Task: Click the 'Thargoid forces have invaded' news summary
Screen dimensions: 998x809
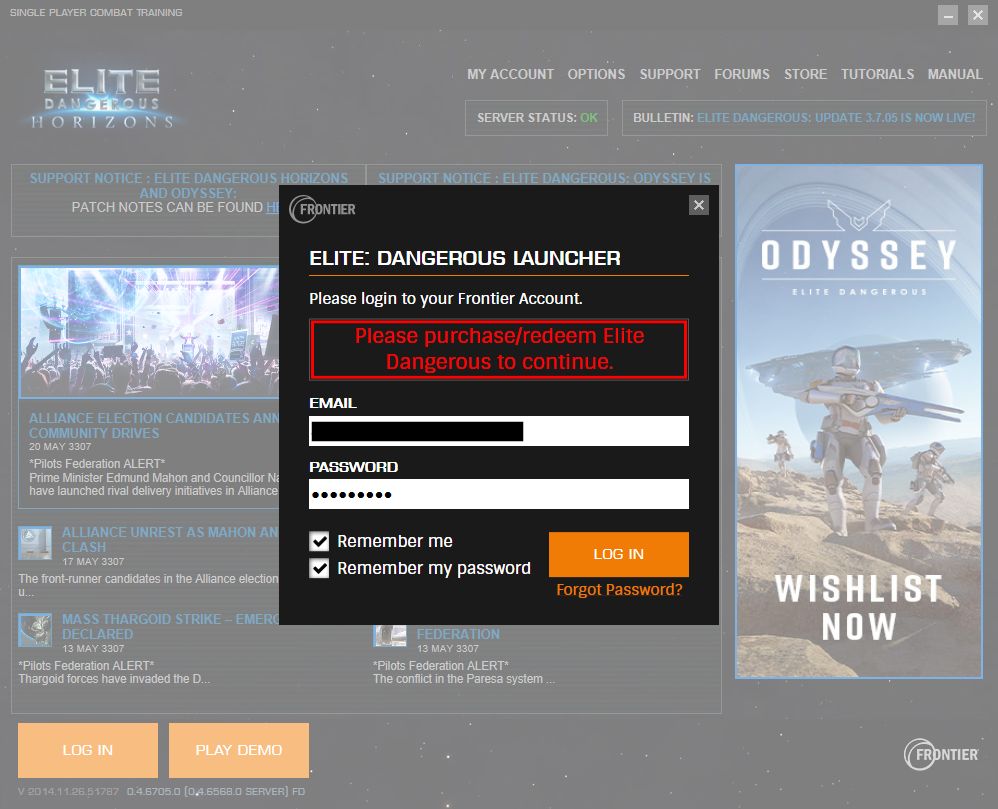Action: (114, 679)
